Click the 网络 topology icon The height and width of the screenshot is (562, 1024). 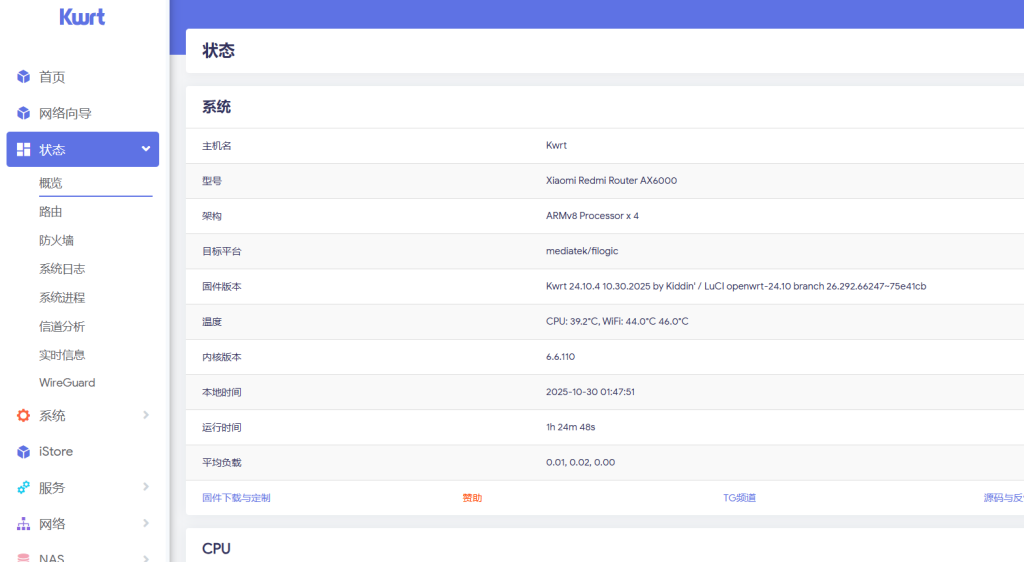click(x=24, y=524)
